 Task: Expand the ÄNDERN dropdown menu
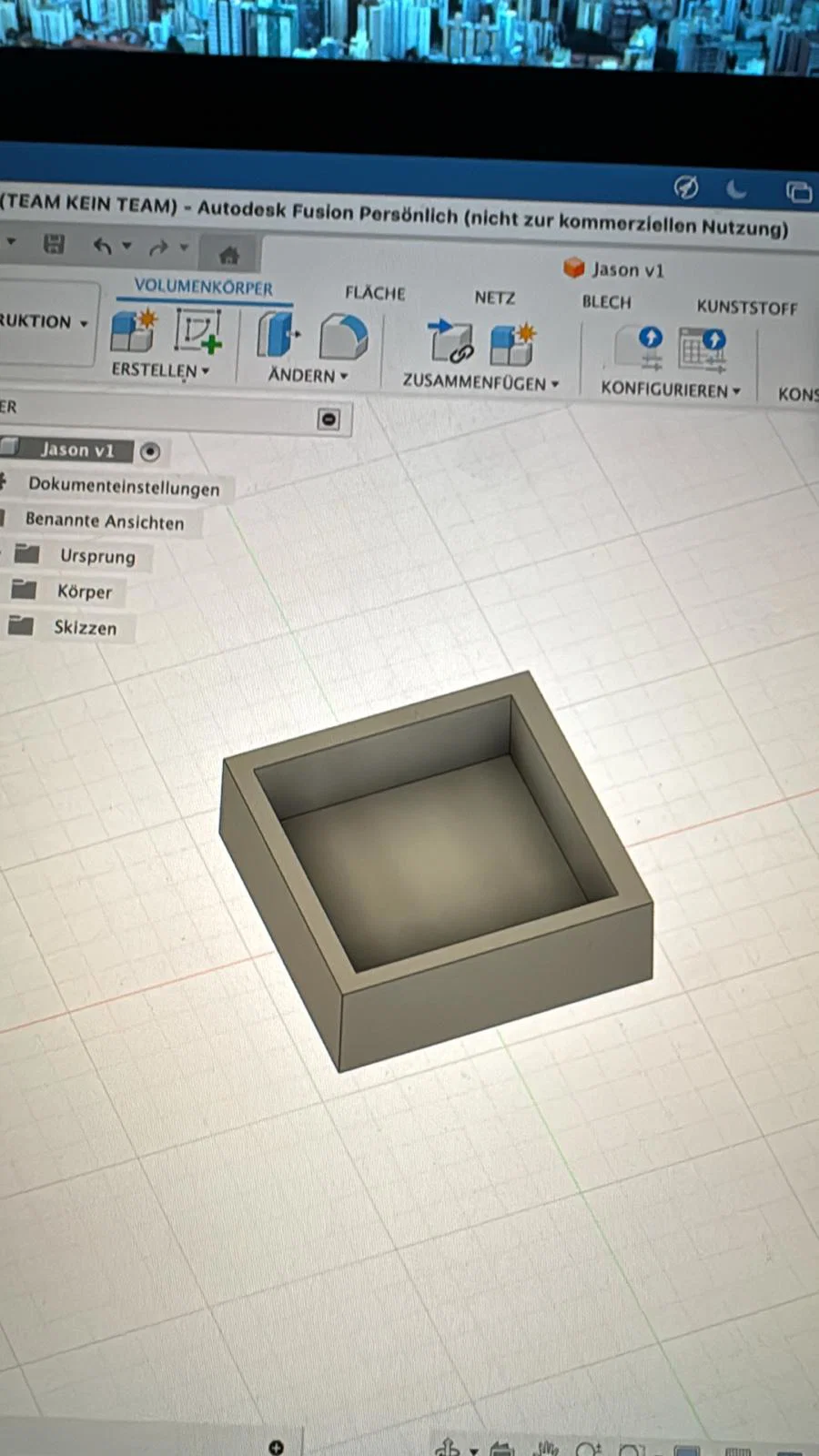(x=308, y=375)
